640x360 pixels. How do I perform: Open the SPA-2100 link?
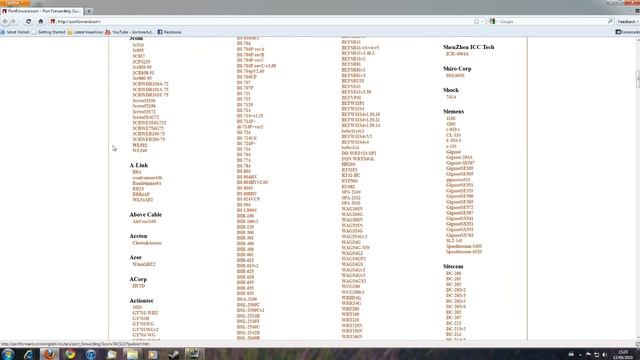[351, 192]
